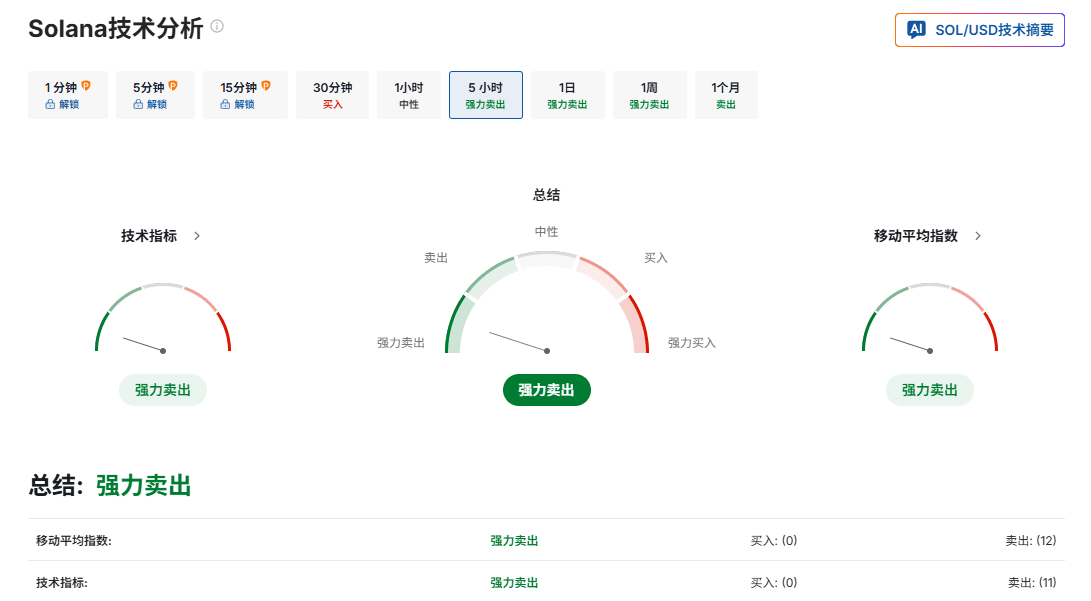
Task: Open 移动平均指数 heading link
Action: click(x=916, y=236)
